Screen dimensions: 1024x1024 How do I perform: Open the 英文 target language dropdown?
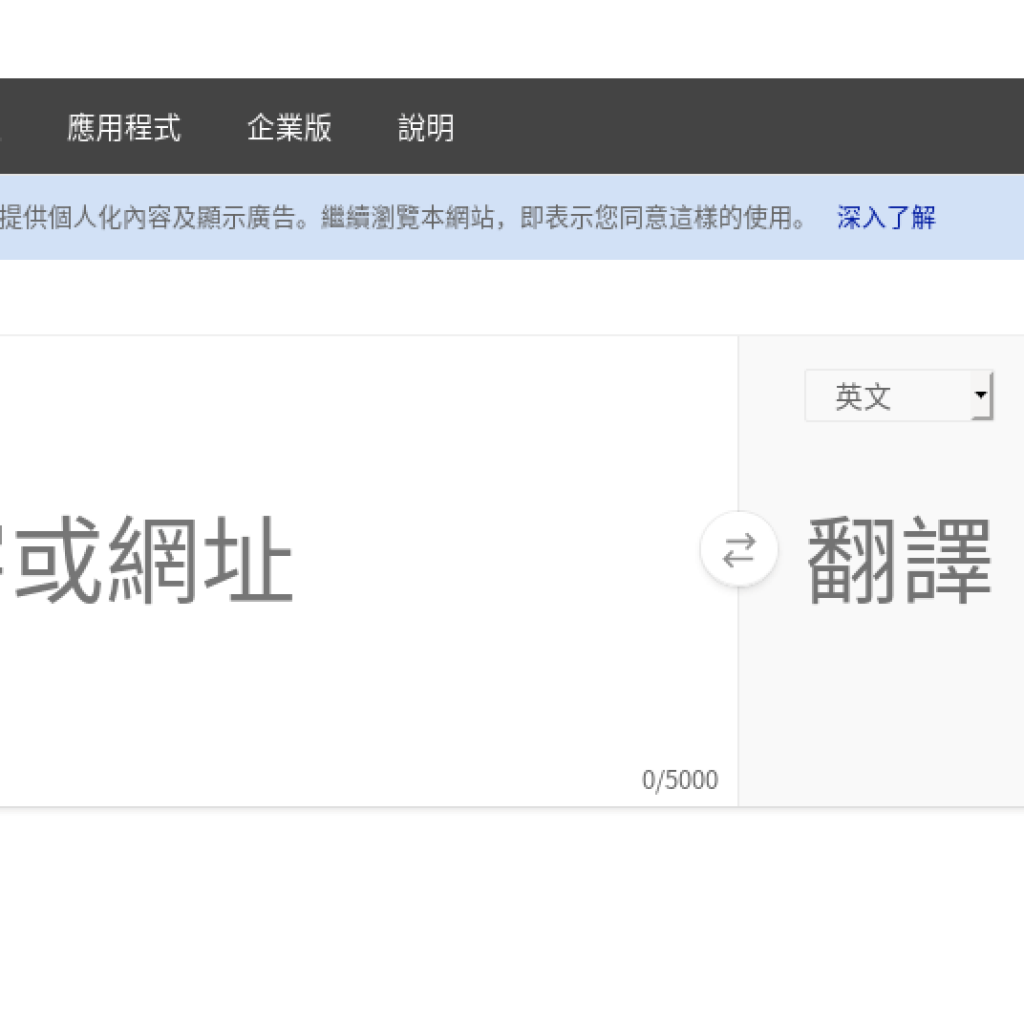tap(898, 396)
